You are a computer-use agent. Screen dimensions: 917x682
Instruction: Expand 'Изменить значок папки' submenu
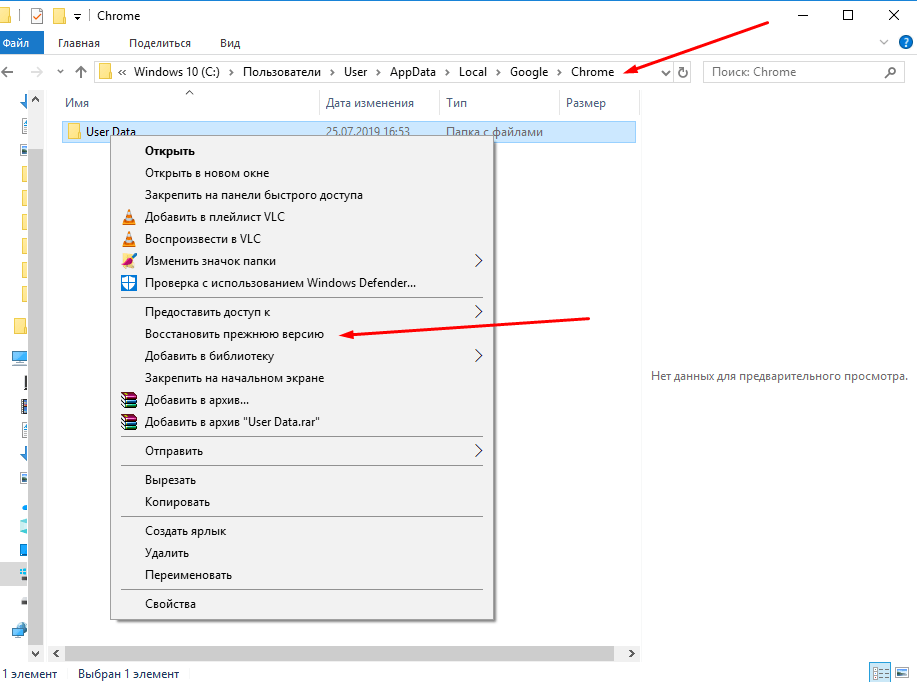point(478,261)
